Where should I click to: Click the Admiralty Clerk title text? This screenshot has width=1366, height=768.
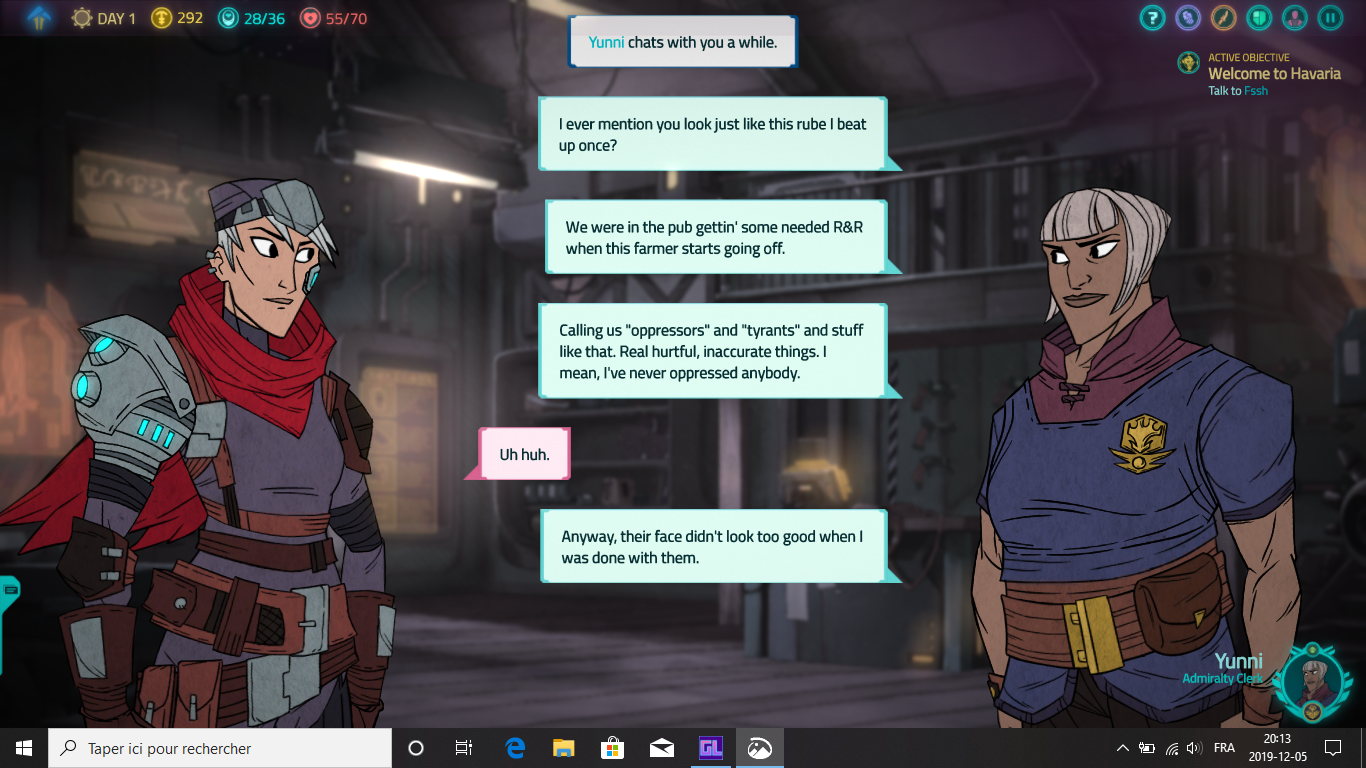(1223, 679)
